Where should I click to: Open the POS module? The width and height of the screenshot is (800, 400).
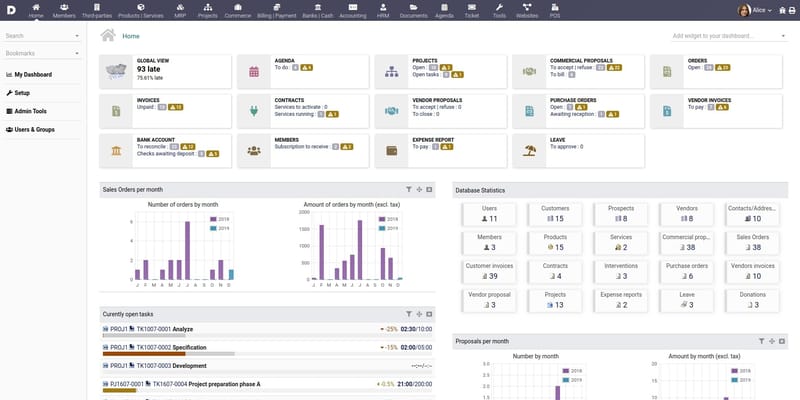click(x=555, y=11)
